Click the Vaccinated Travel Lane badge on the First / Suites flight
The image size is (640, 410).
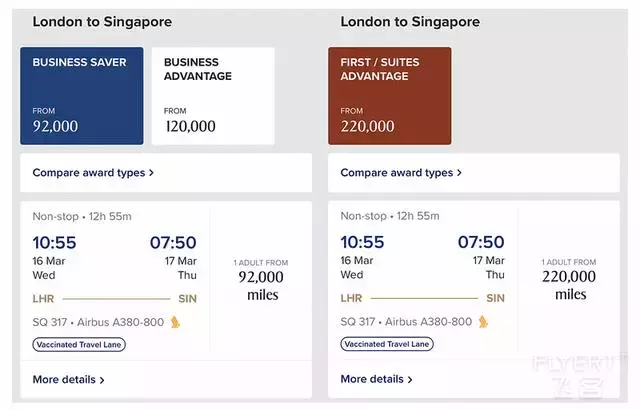click(x=387, y=344)
